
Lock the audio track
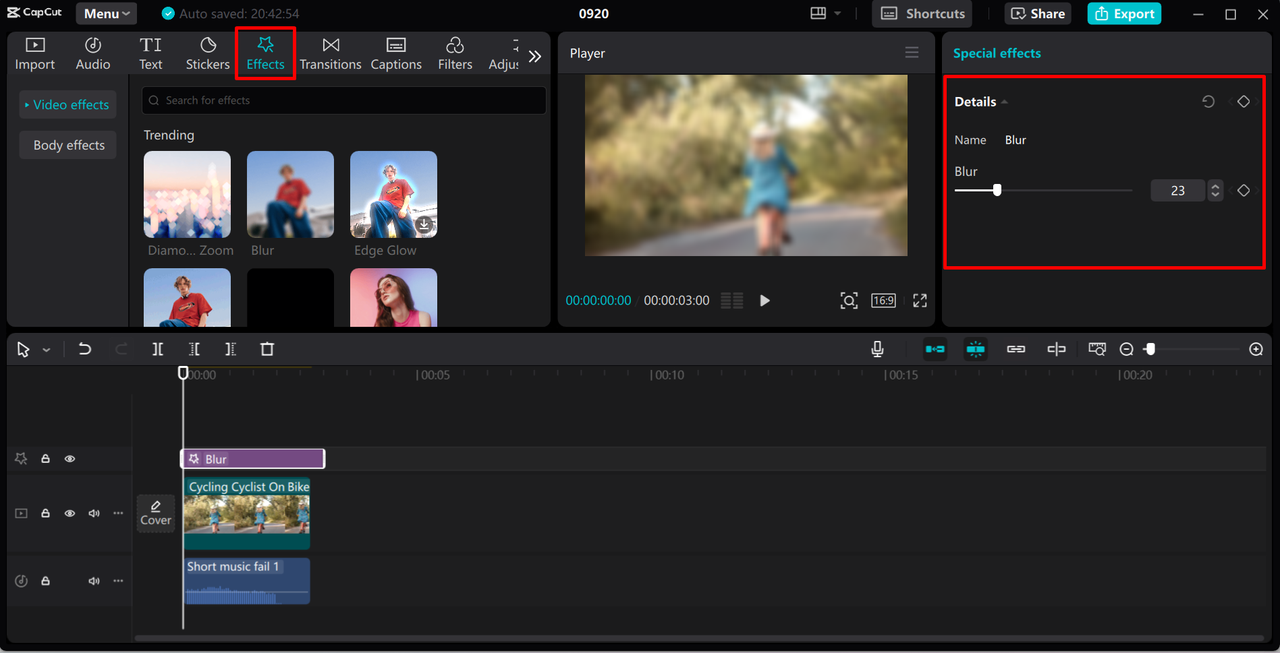coord(45,581)
